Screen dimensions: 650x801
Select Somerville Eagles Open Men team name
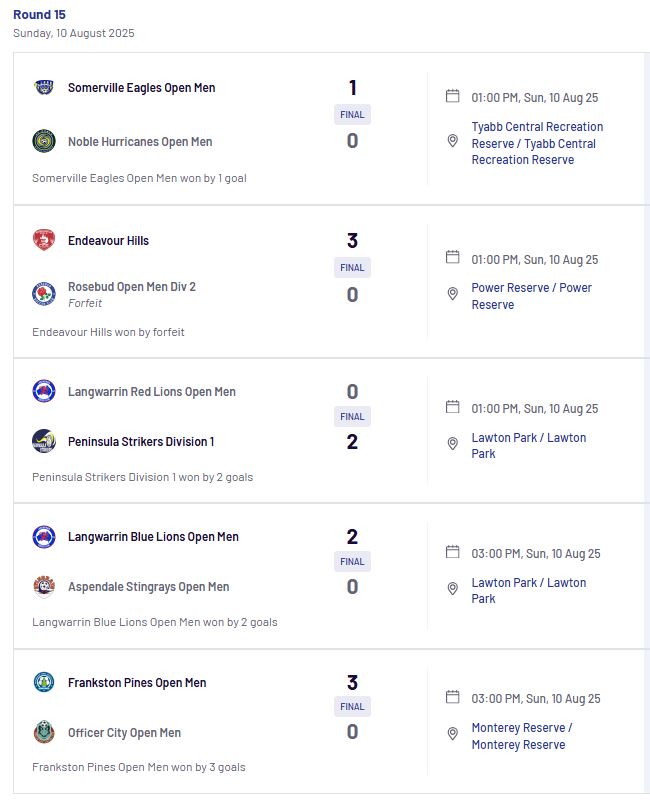click(142, 88)
